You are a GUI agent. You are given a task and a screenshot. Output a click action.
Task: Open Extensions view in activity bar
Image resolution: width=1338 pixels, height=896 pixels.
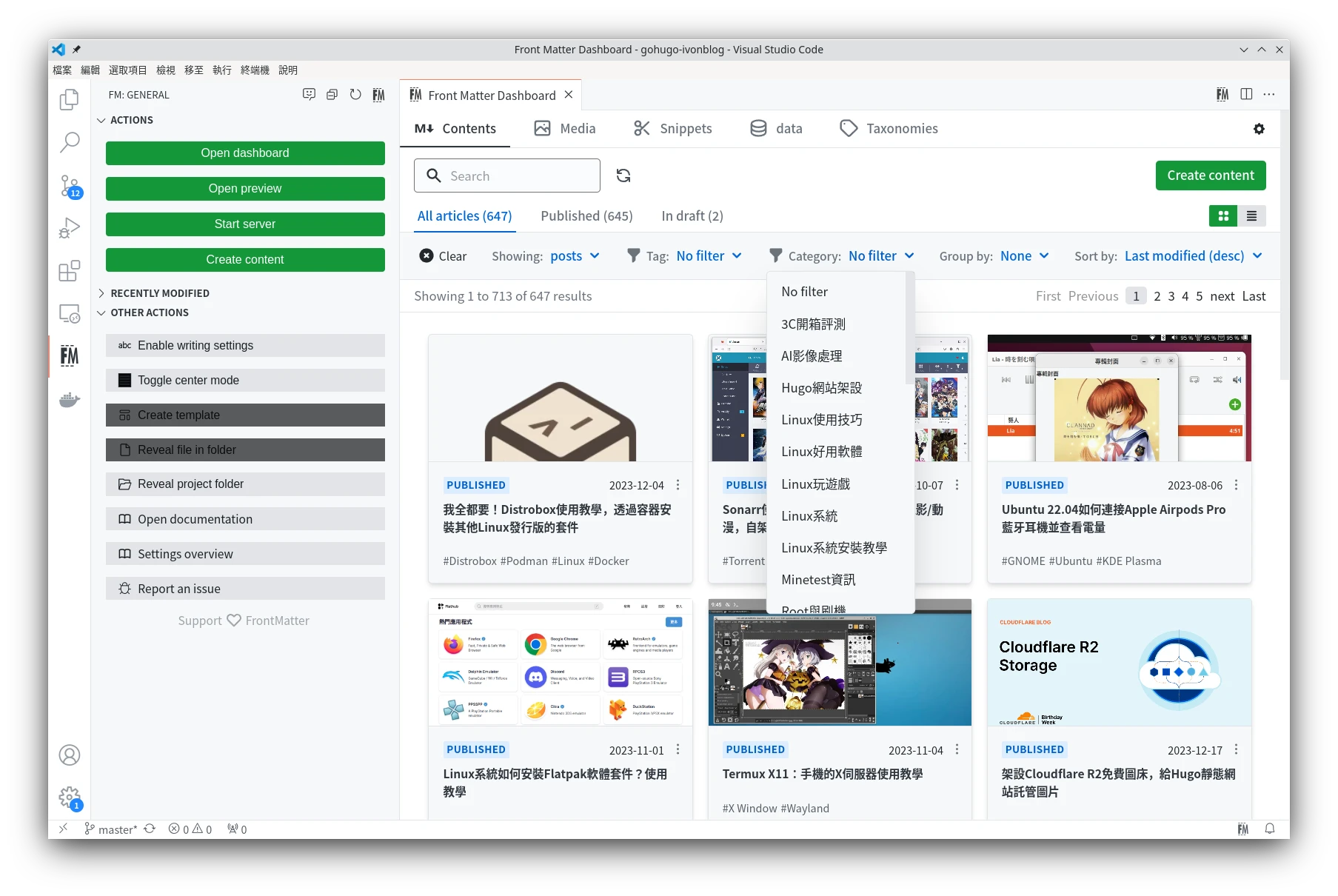(69, 271)
